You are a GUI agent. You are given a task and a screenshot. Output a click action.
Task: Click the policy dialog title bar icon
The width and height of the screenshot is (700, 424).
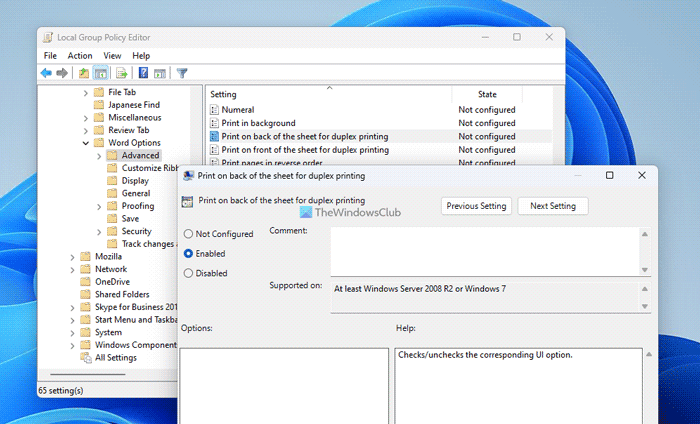188,175
